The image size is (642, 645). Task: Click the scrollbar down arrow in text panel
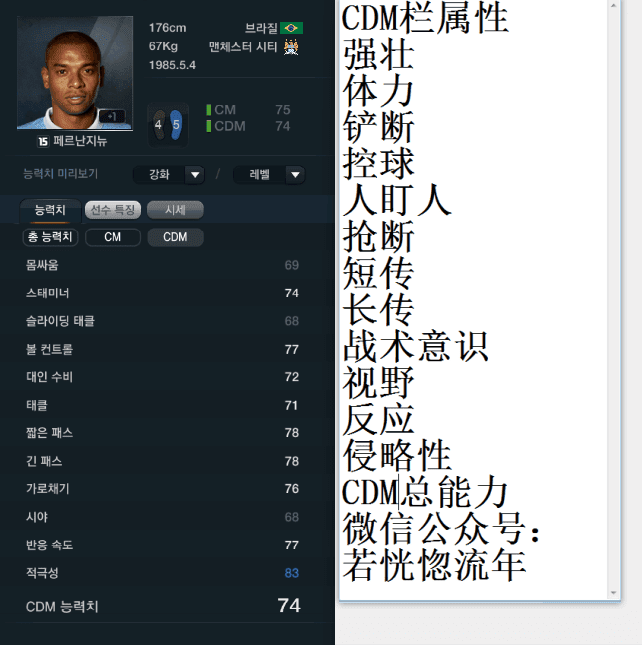pyautogui.click(x=613, y=593)
